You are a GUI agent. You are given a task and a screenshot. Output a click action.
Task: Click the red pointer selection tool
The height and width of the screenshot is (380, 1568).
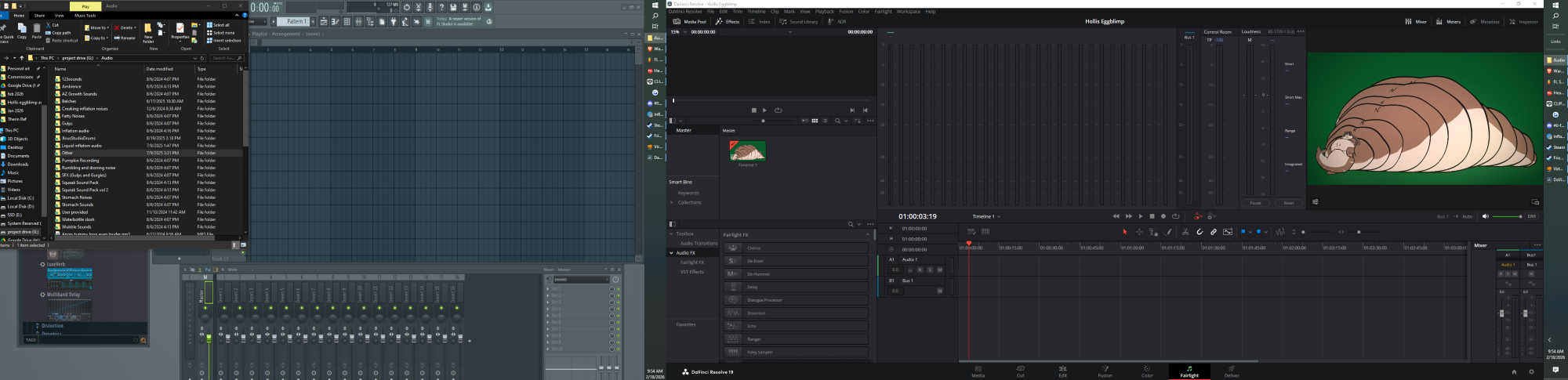point(1124,232)
